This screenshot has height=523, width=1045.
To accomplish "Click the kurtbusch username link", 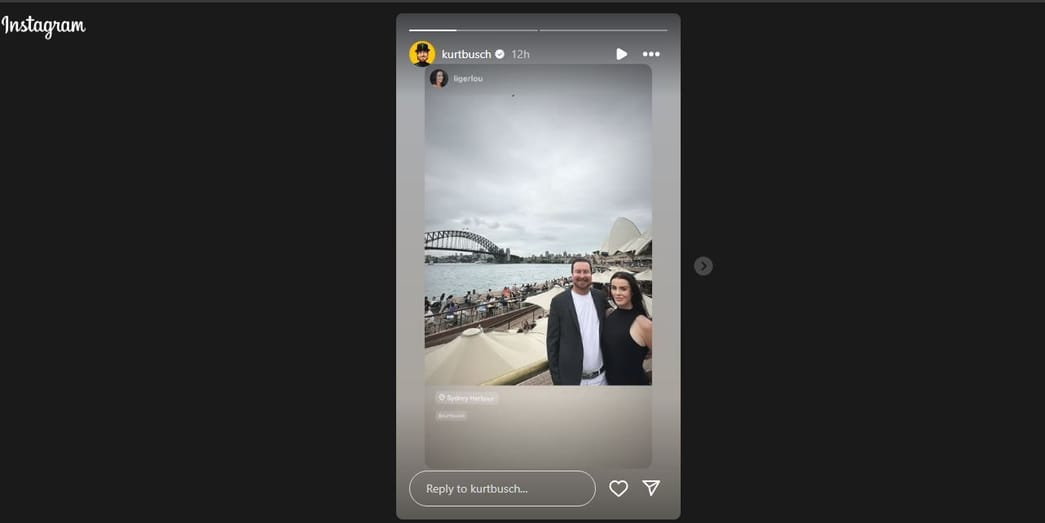I will point(466,54).
